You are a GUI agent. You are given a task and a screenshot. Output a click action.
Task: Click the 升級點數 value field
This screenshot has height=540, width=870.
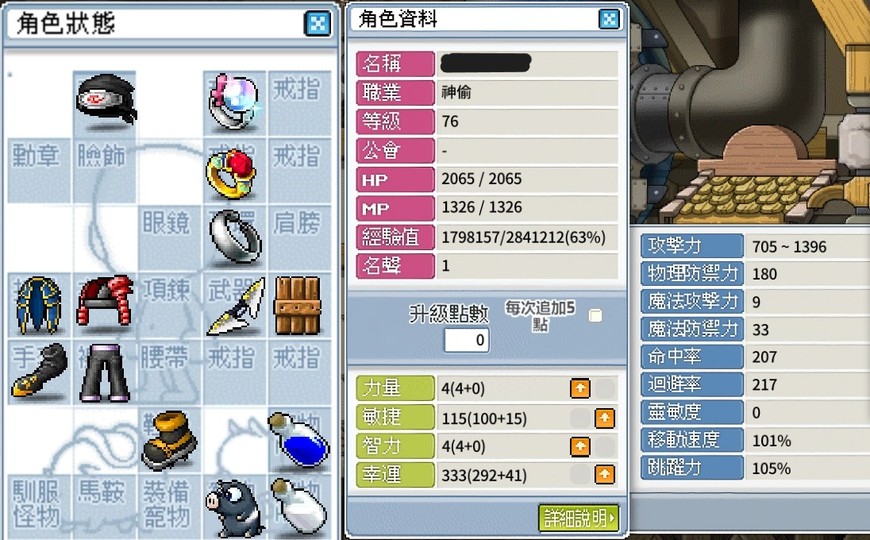pyautogui.click(x=466, y=340)
